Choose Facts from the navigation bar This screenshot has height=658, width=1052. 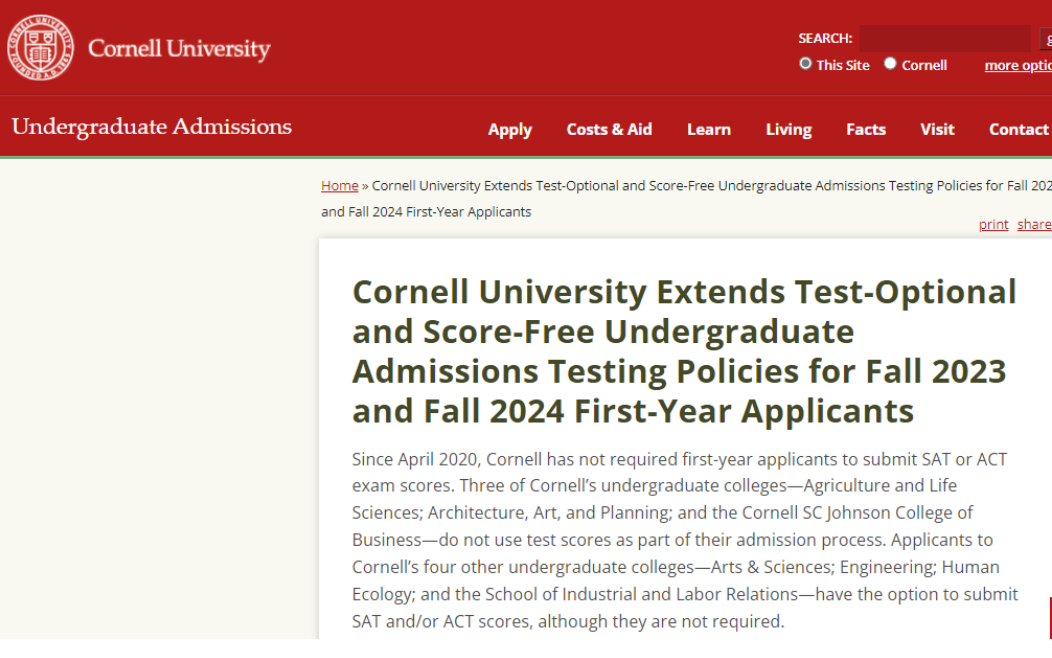coord(866,130)
